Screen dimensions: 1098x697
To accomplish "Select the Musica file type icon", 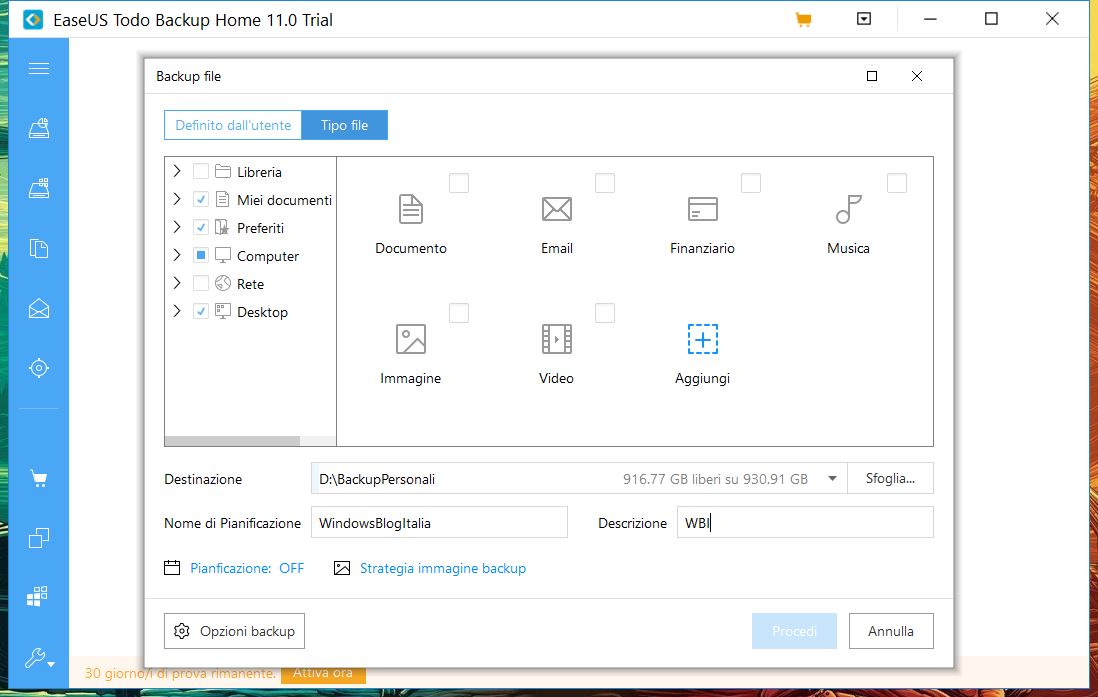I will click(848, 209).
